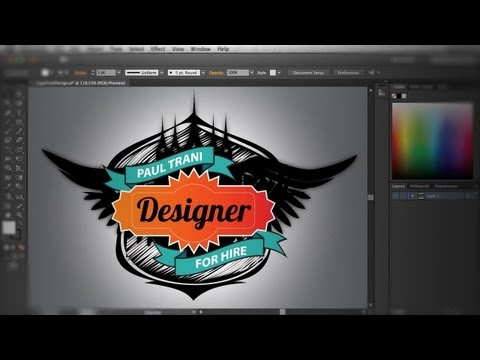This screenshot has width=480, height=360.
Task: Switch to the Artboards panel tab
Action: point(419,186)
